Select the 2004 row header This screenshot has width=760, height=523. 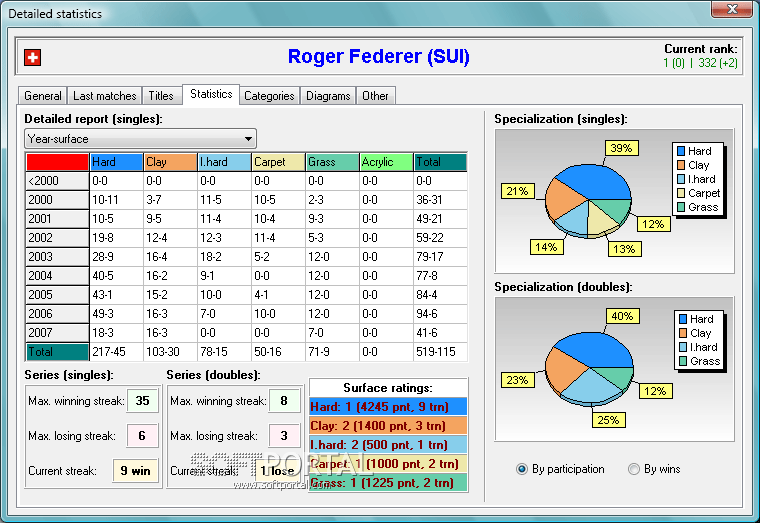click(57, 276)
